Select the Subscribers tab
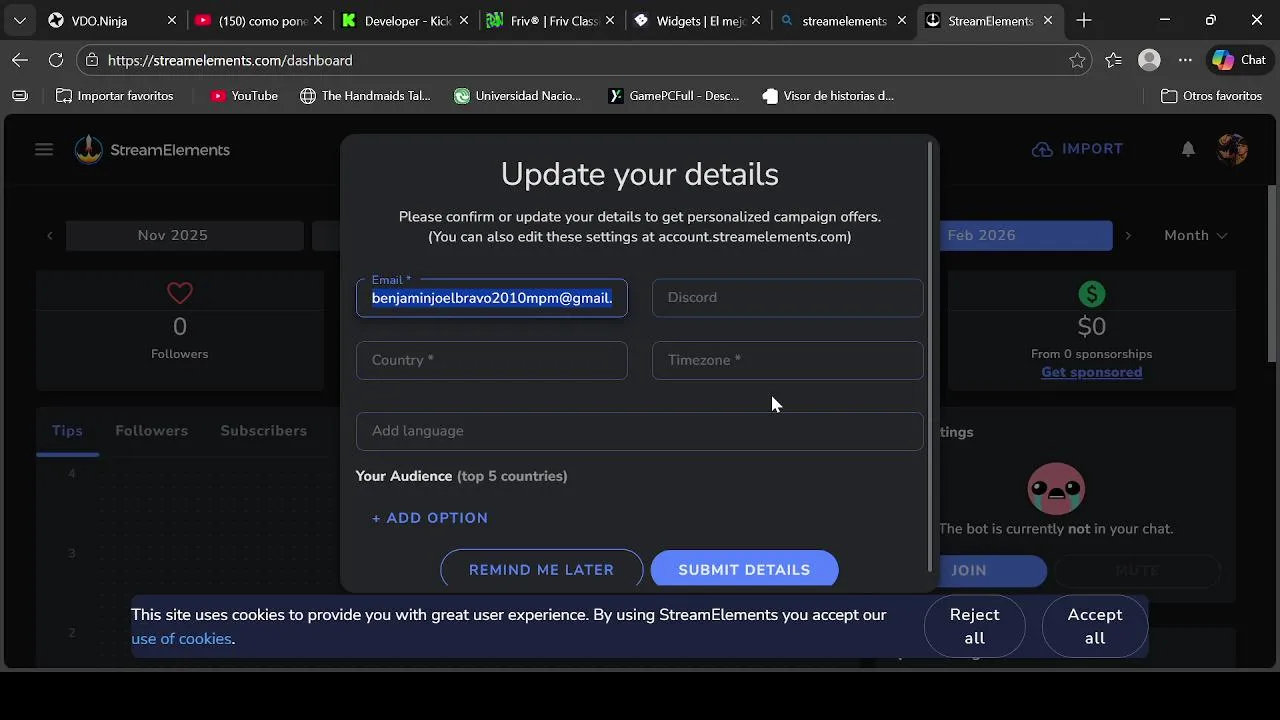1280x720 pixels. (x=263, y=431)
